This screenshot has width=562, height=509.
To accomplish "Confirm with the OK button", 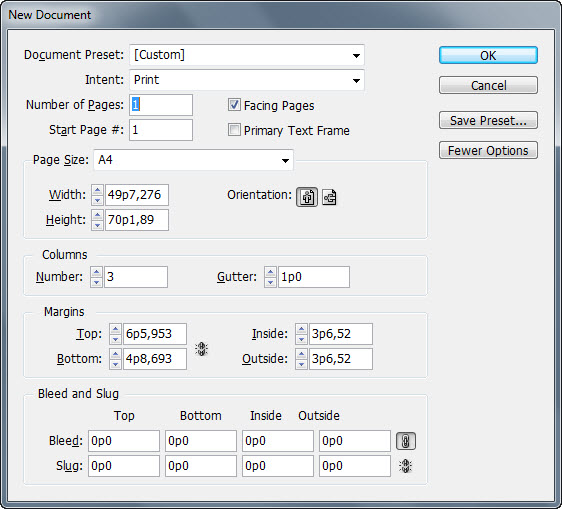I will tap(488, 56).
